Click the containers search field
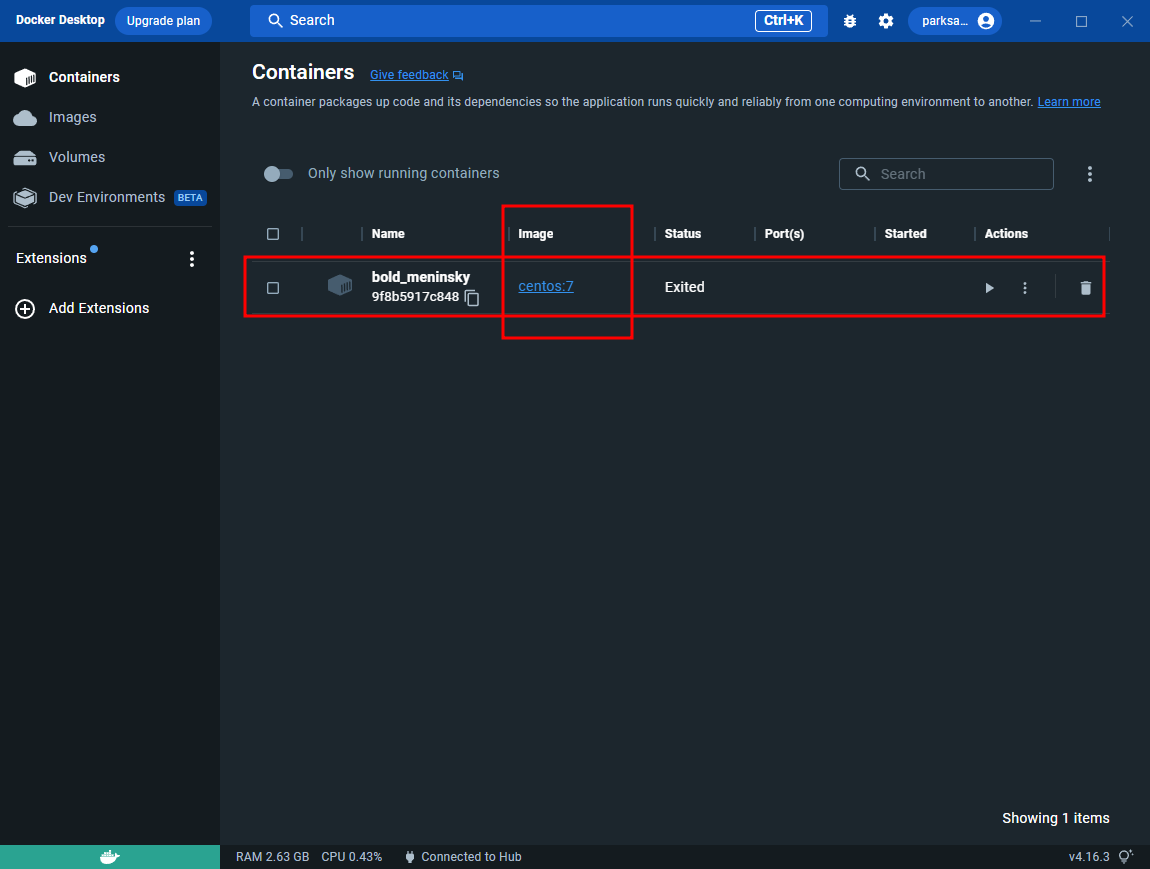 [x=946, y=174]
